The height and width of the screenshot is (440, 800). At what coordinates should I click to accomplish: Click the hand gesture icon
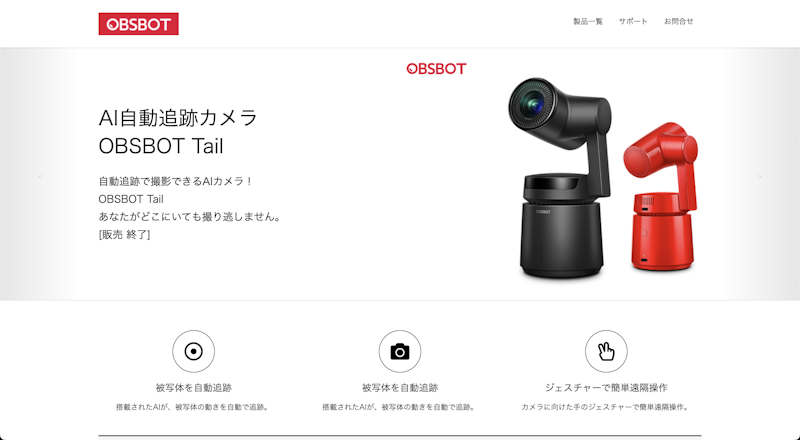pyautogui.click(x=606, y=351)
